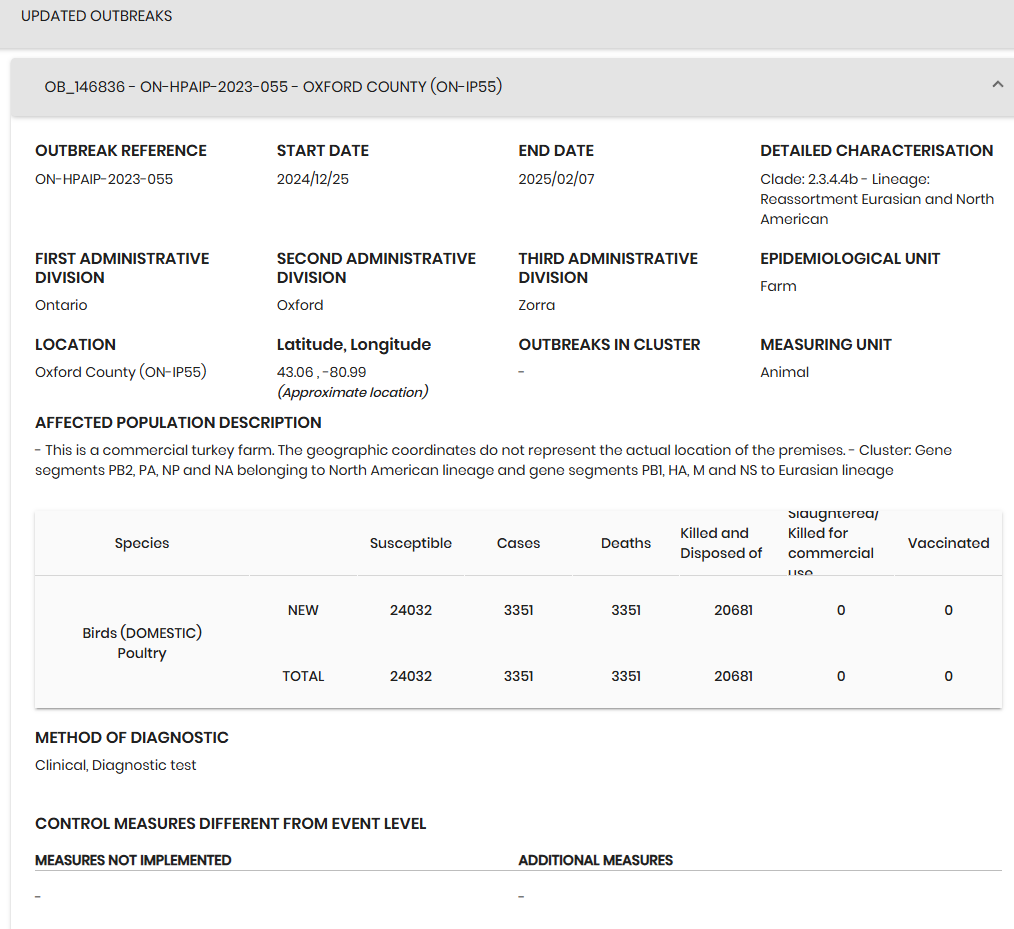
Task: Select Birds (DOMESTIC) Poultry species cell
Action: tap(142, 643)
